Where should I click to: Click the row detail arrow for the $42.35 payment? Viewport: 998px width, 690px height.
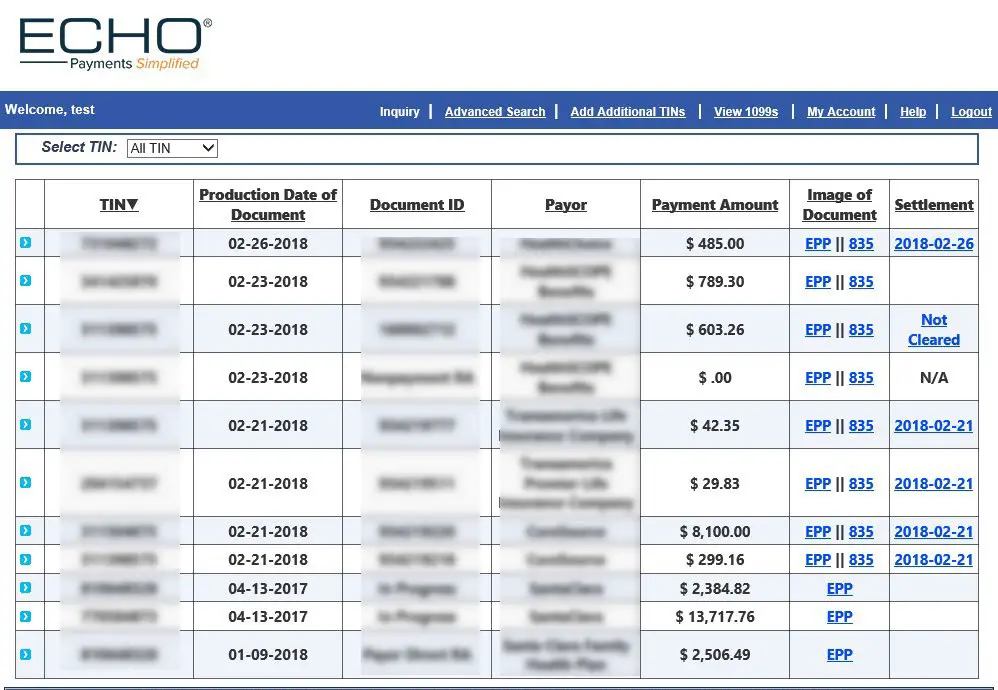(x=26, y=425)
